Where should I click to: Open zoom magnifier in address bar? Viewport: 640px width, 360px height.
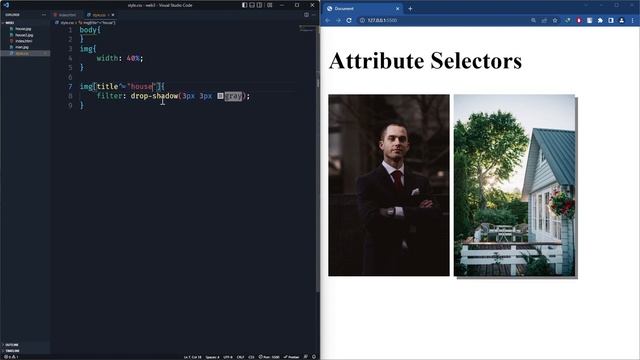point(533,20)
